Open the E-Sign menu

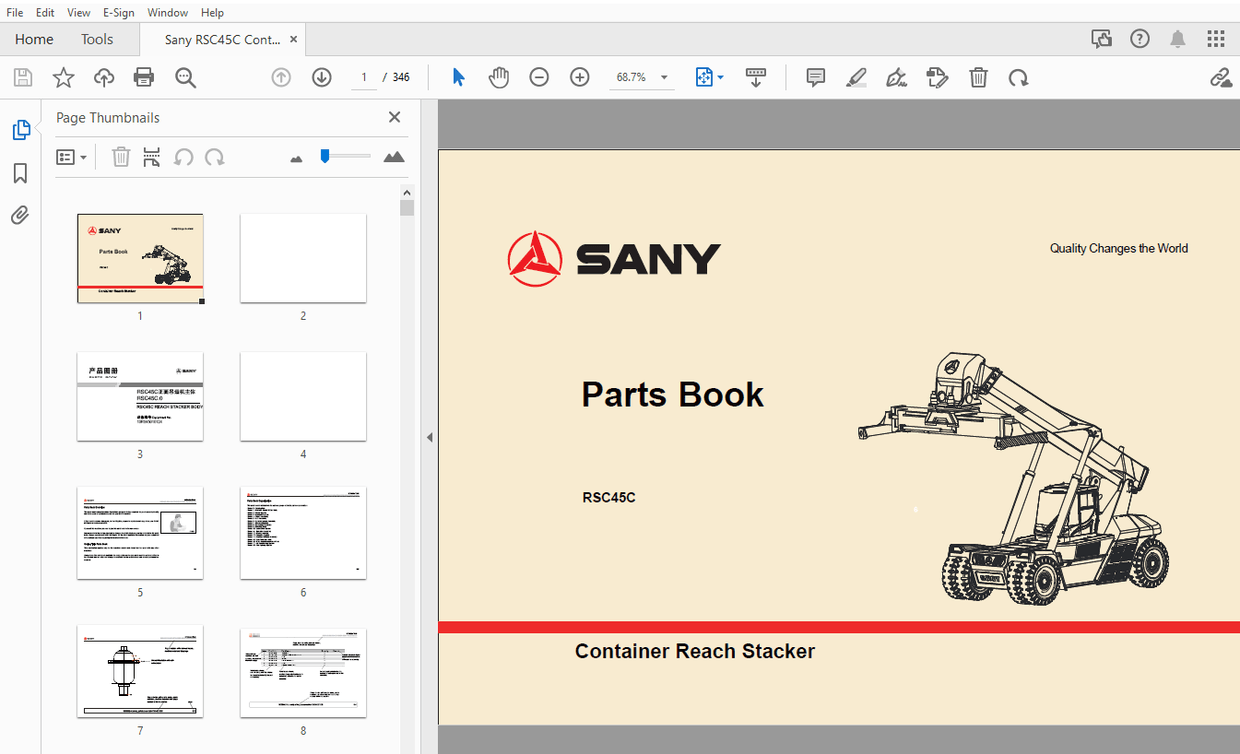118,12
